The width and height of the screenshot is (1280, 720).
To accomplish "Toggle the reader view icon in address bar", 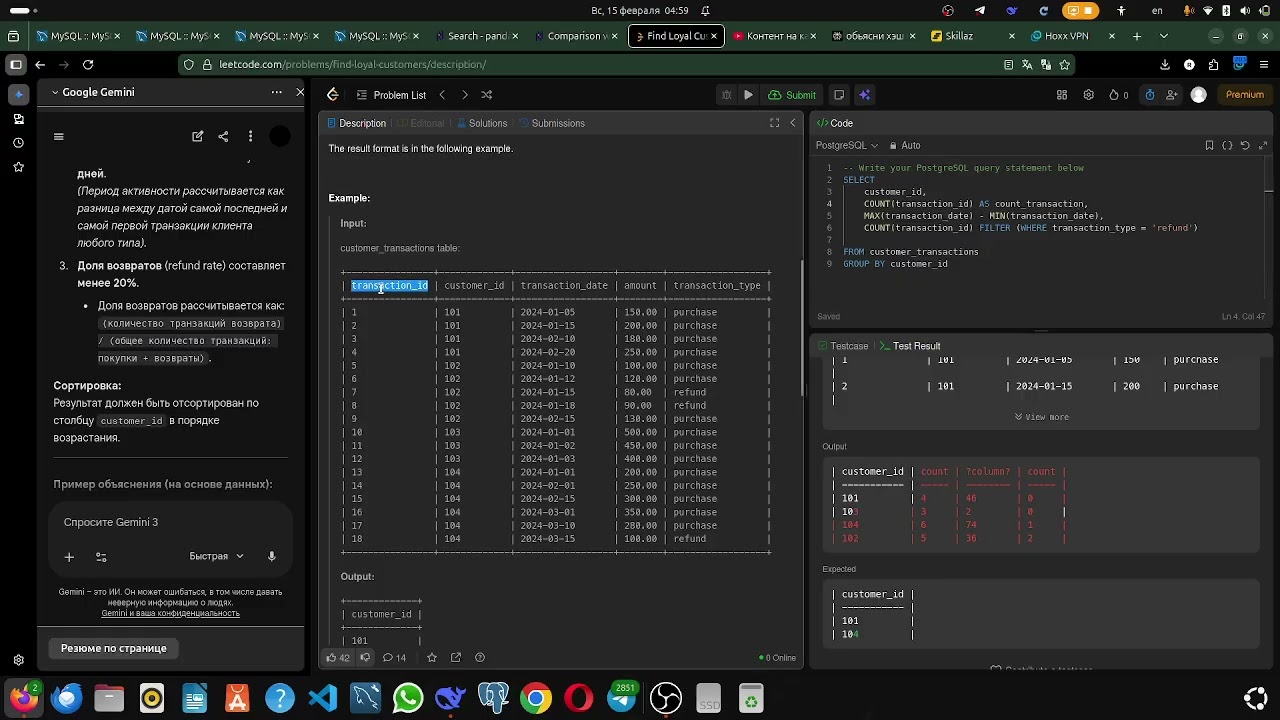I will [x=1009, y=64].
